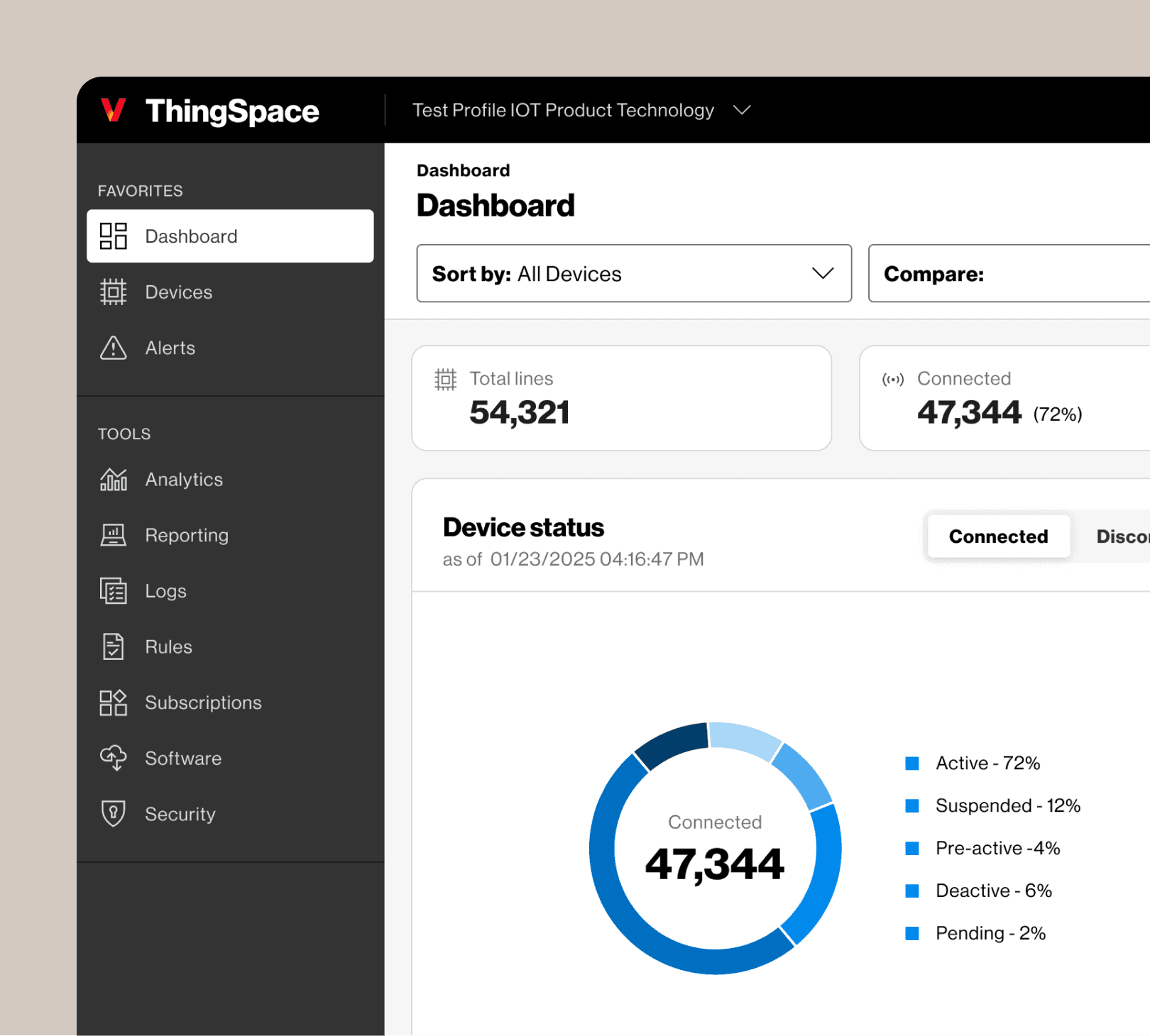Go to Devices in sidebar

[230, 292]
